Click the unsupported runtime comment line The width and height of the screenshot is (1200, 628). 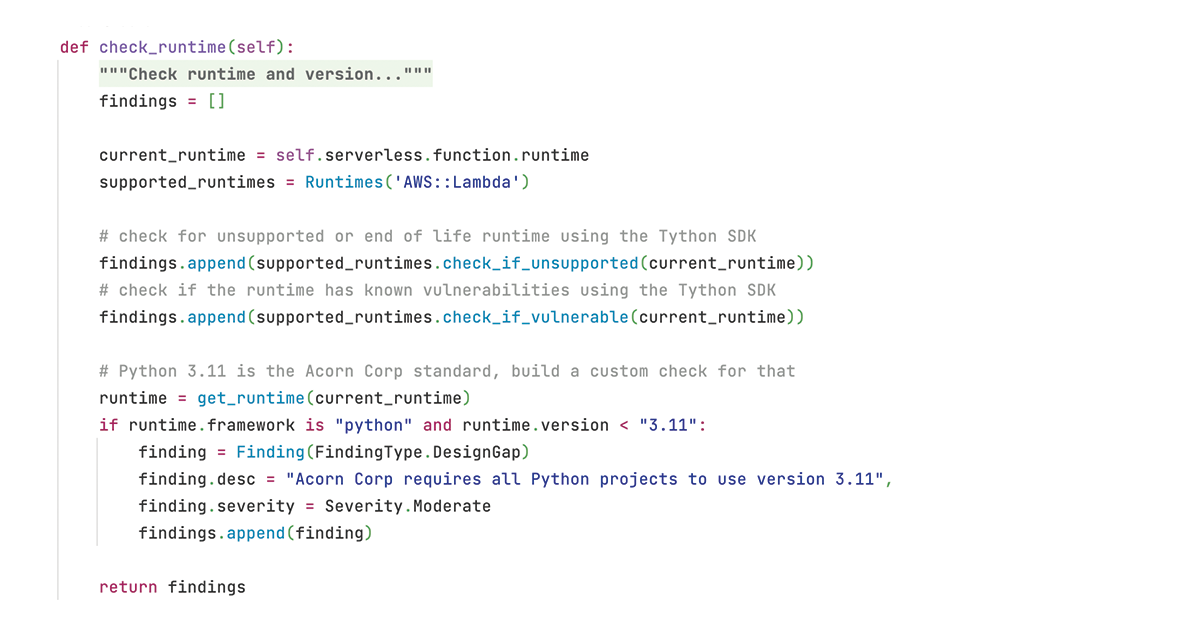point(427,236)
